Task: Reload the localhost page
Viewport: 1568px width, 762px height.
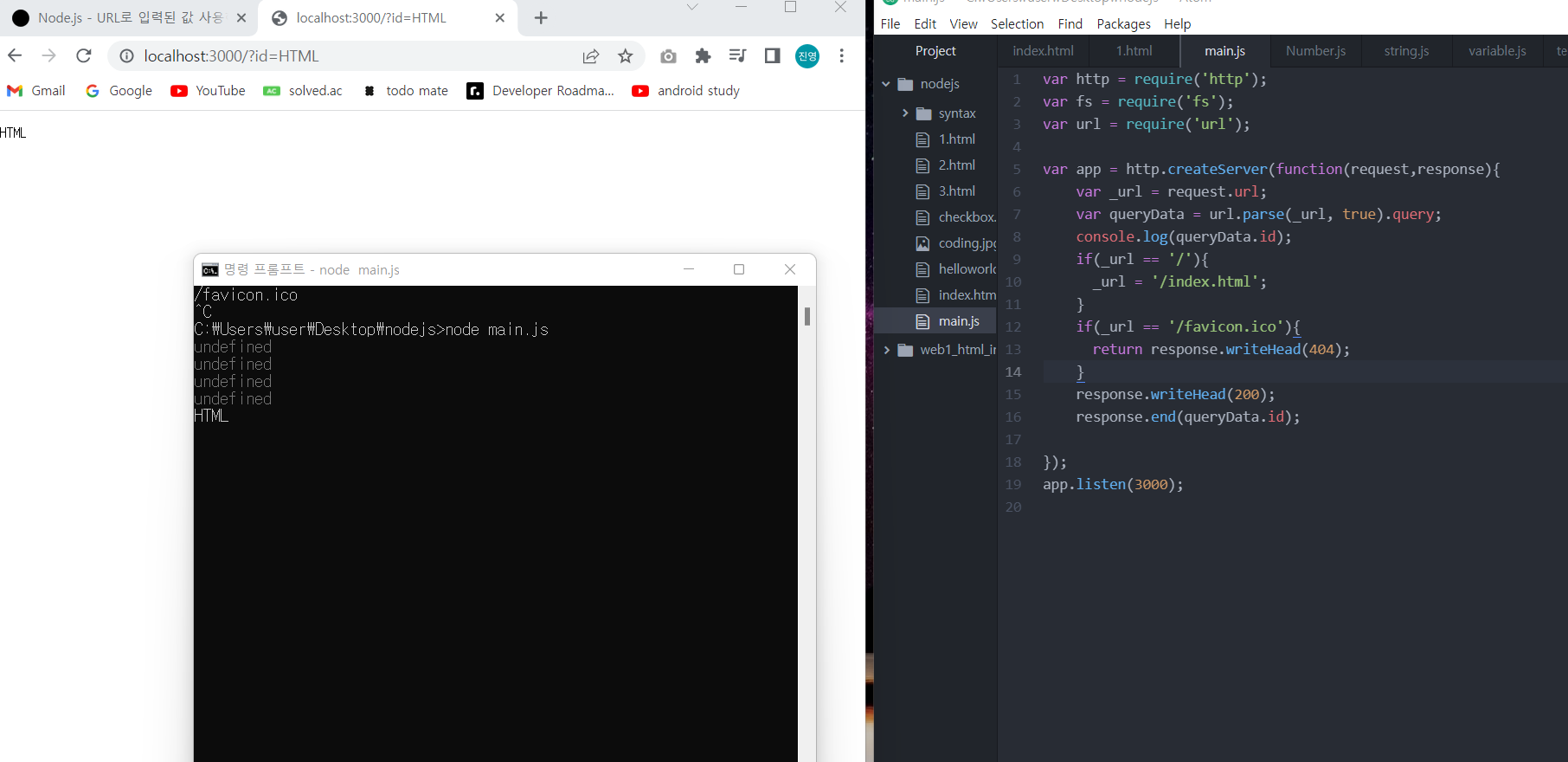Action: 84,55
